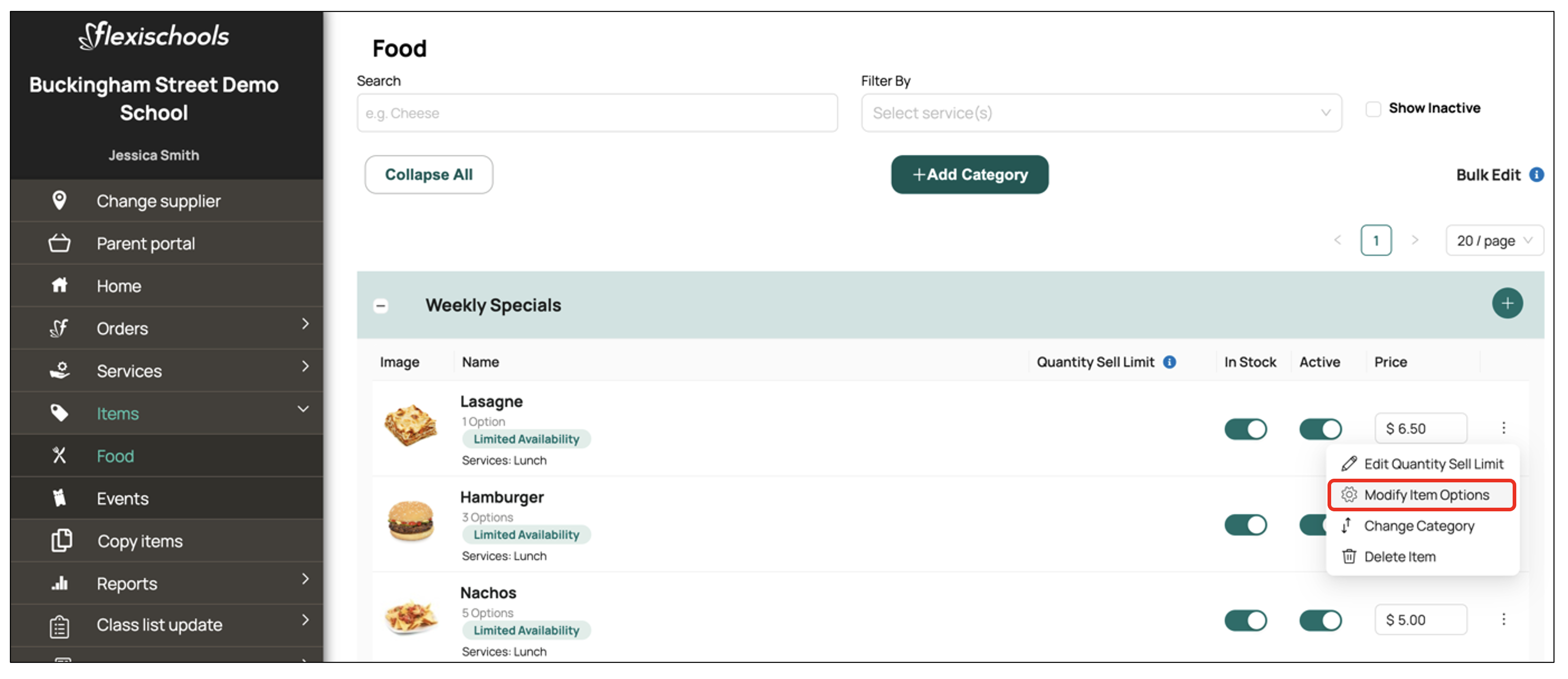
Task: Toggle Nachos Active switch
Action: (1320, 621)
